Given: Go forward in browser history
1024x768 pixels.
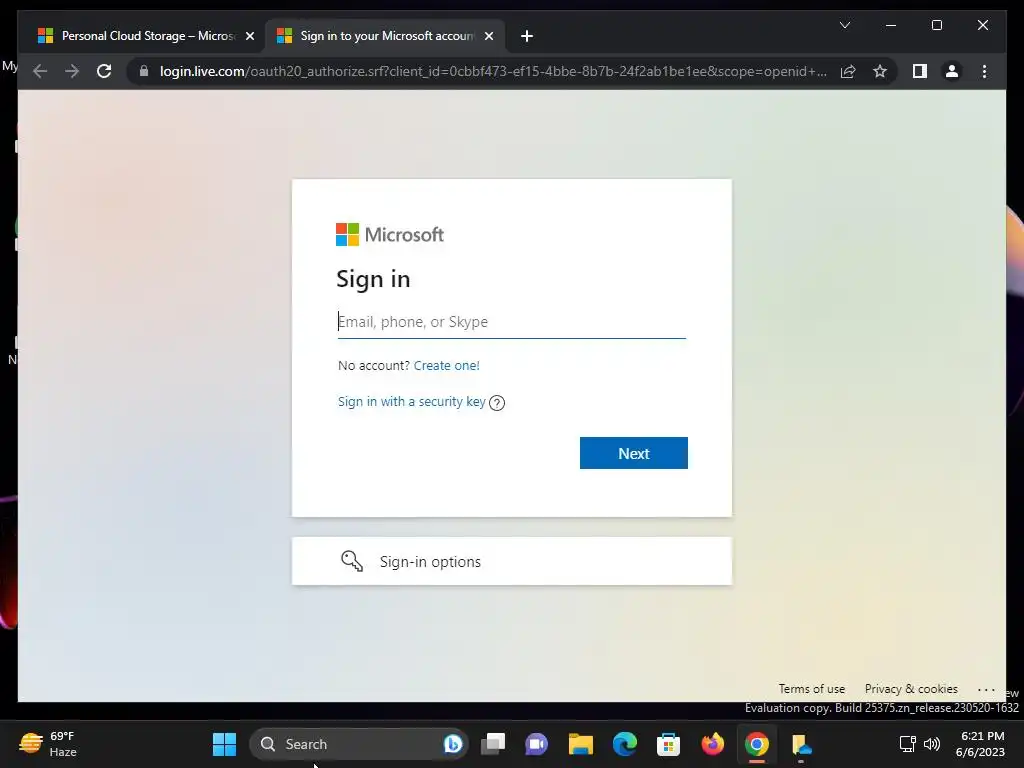Looking at the screenshot, I should click(x=72, y=71).
